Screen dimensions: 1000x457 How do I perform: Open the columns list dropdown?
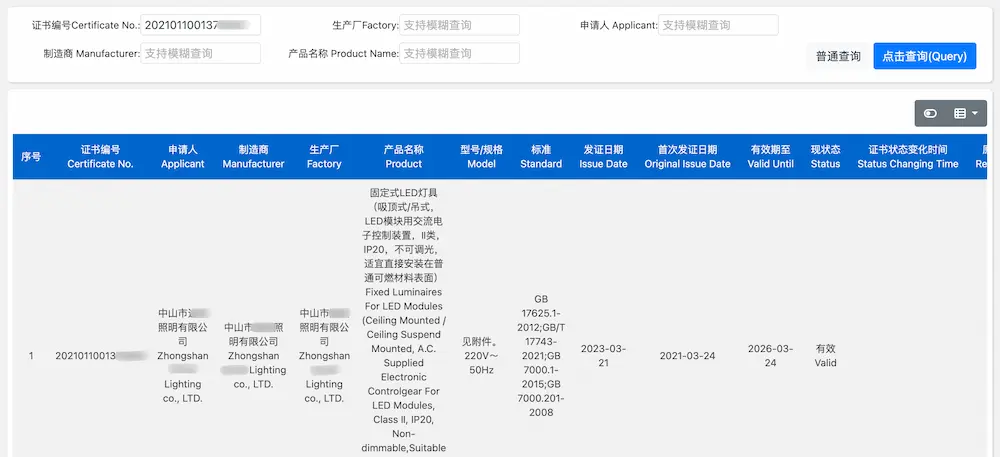[x=965, y=113]
